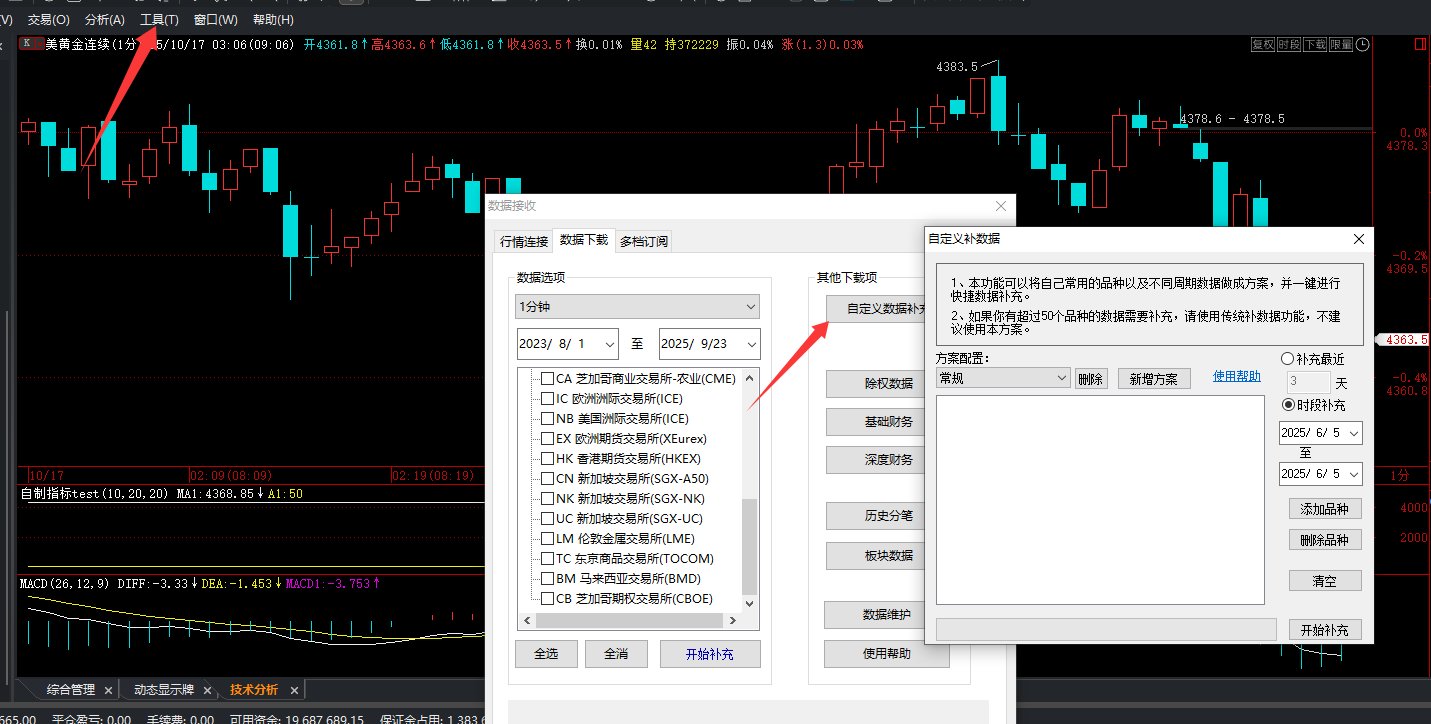This screenshot has height=724, width=1431.
Task: Click the K chart type icon
Action: [27, 44]
